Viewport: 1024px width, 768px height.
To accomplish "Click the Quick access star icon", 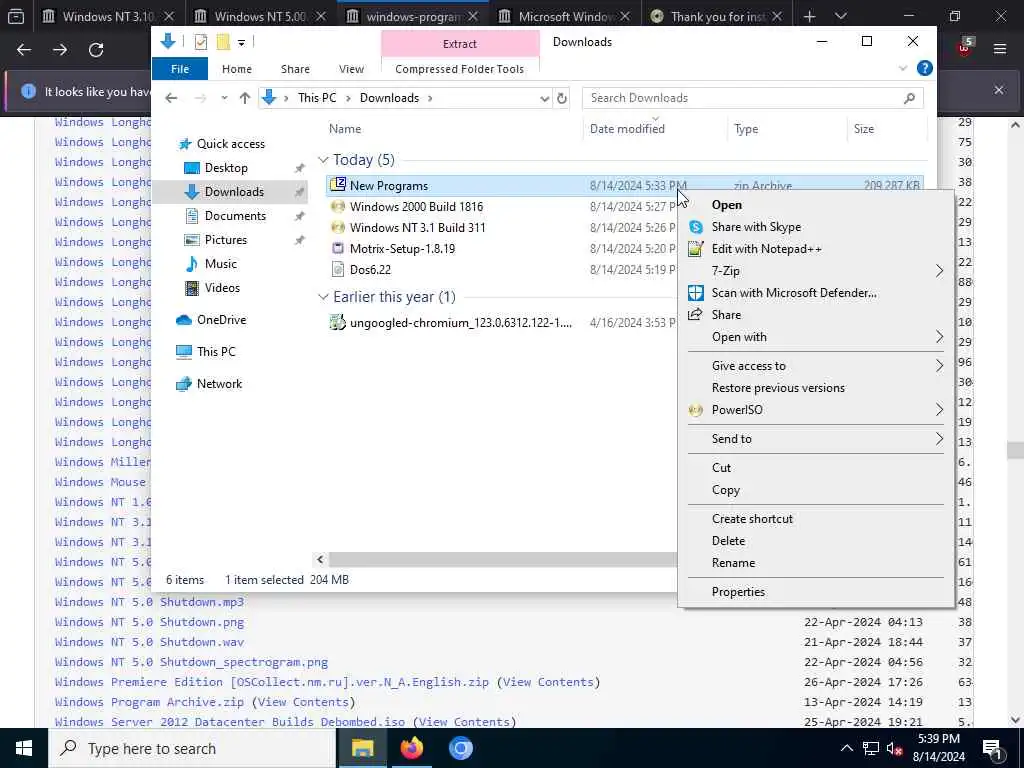I will tap(185, 144).
